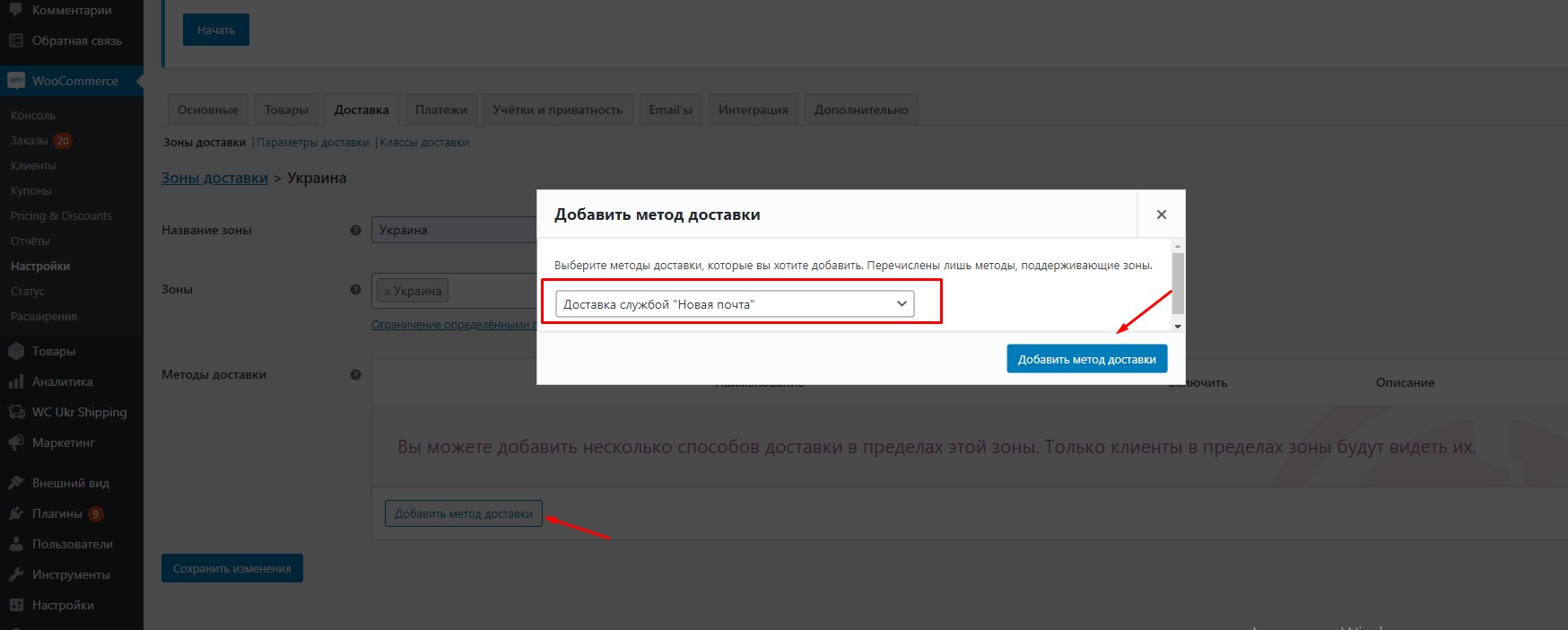Click the WooCommerce icon in sidebar

tap(16, 81)
